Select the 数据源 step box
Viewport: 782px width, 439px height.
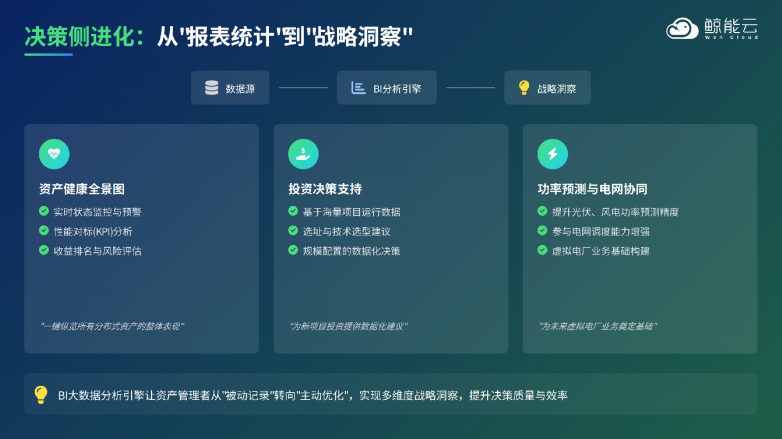230,88
